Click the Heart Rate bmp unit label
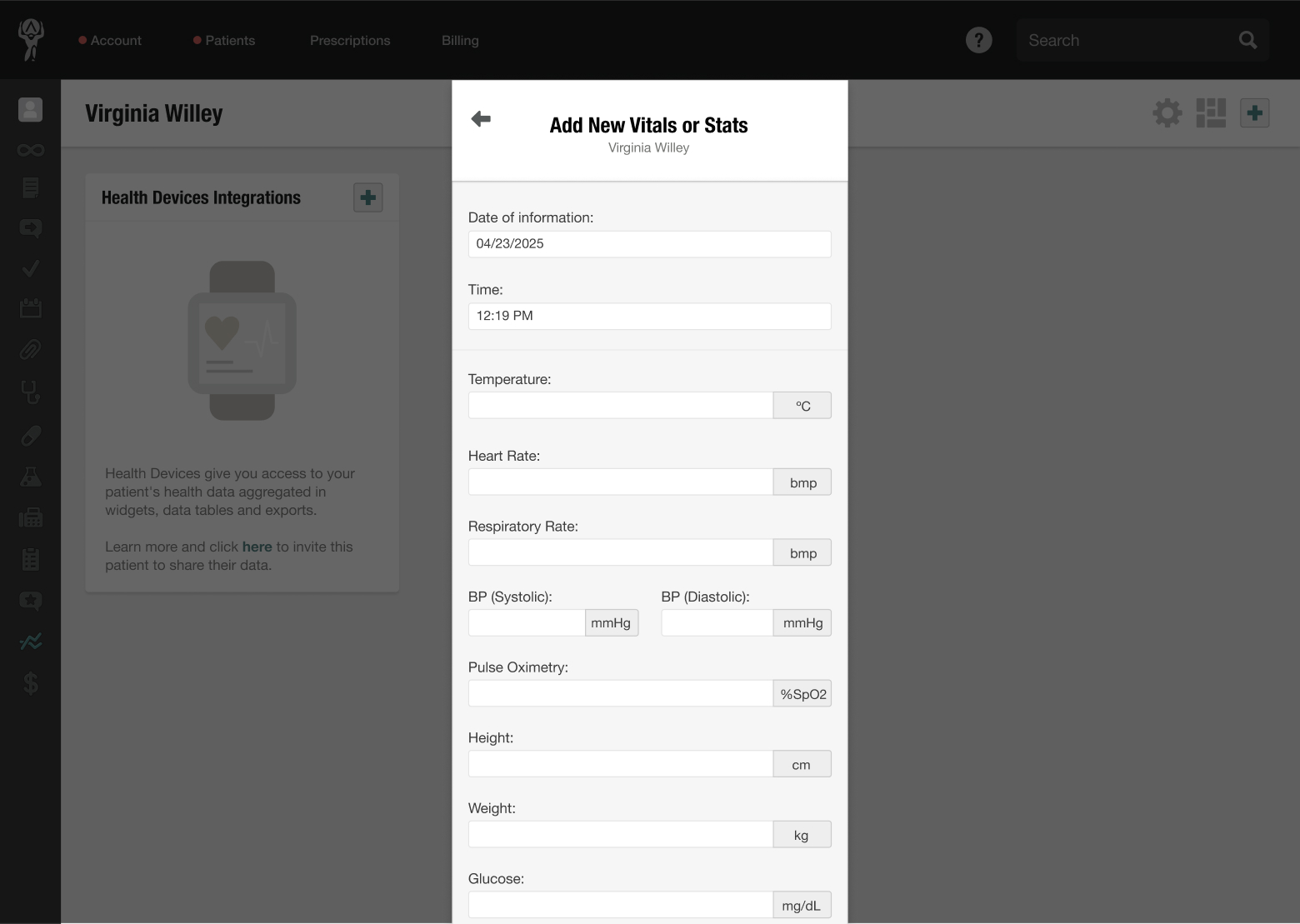 (x=802, y=482)
